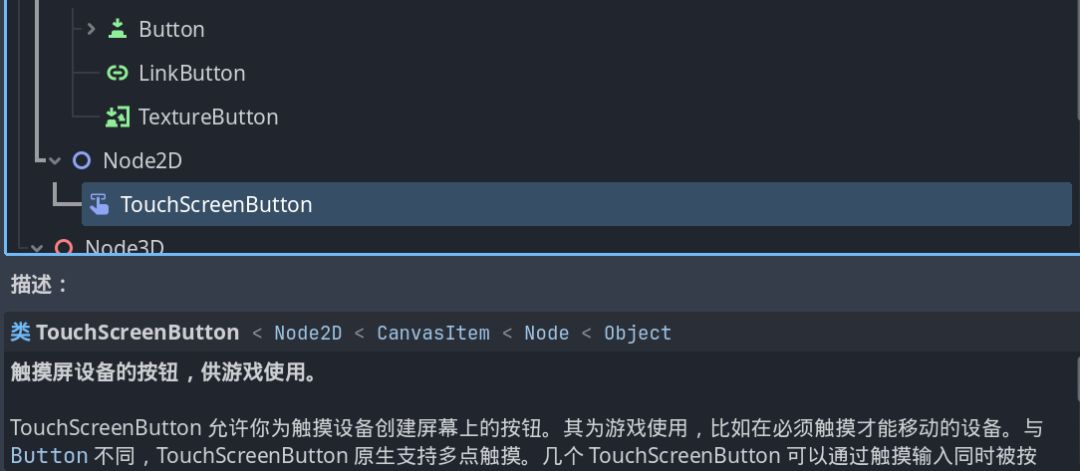Viewport: 1080px width, 471px height.
Task: Click the TouchScreenButton finger icon
Action: (x=99, y=205)
